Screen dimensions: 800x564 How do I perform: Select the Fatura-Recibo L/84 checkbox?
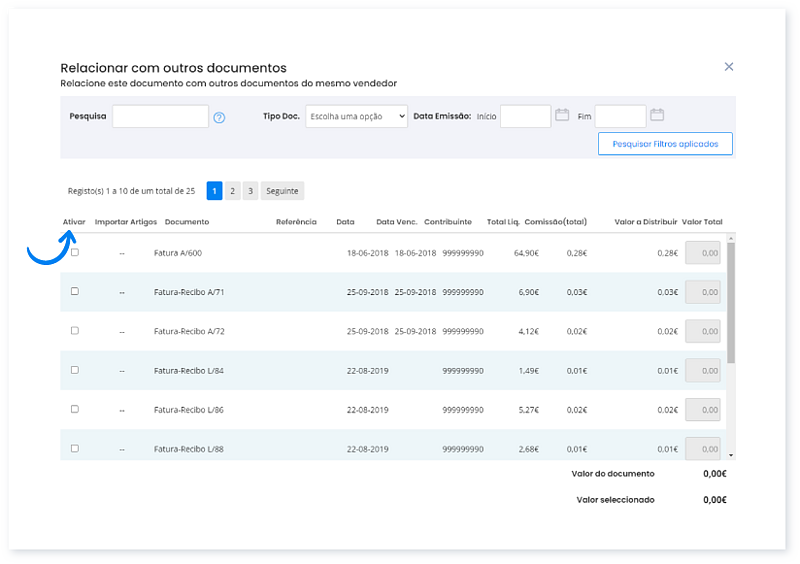coord(75,370)
